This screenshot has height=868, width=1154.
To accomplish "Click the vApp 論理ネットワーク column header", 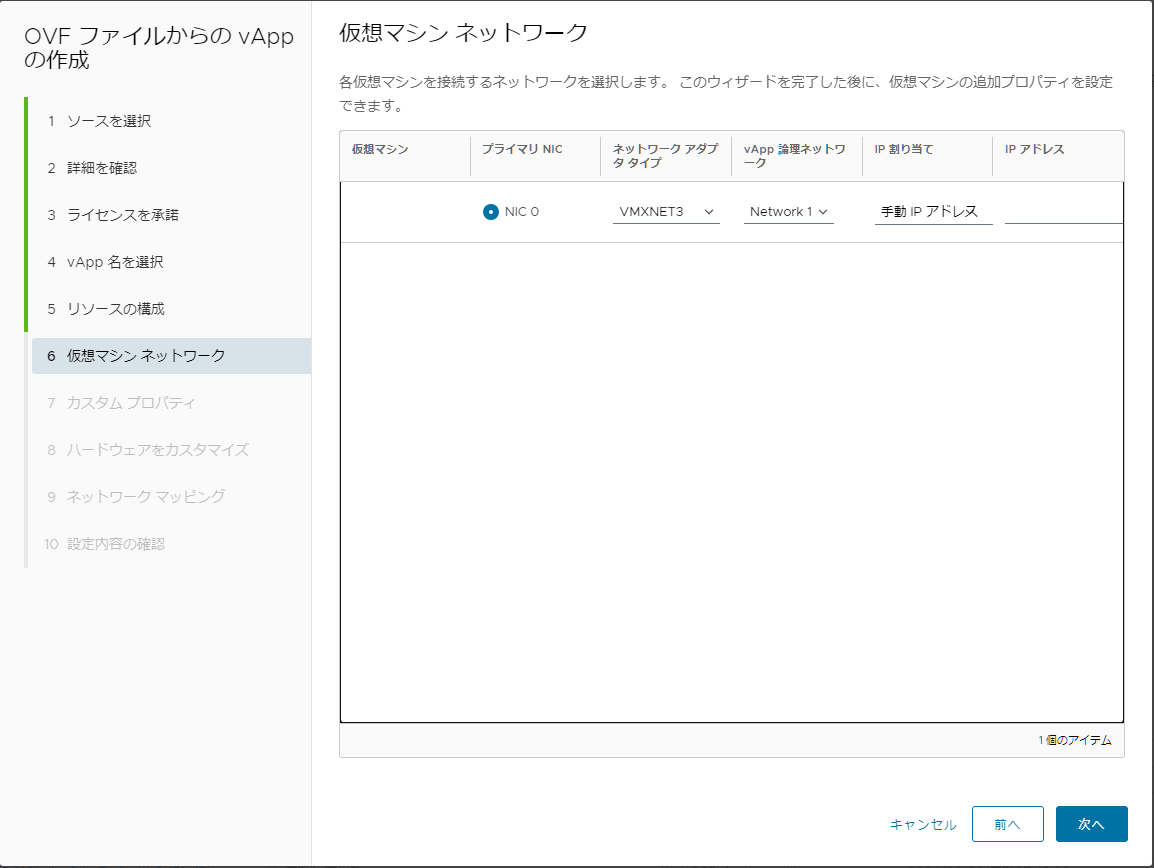I will tap(795, 156).
